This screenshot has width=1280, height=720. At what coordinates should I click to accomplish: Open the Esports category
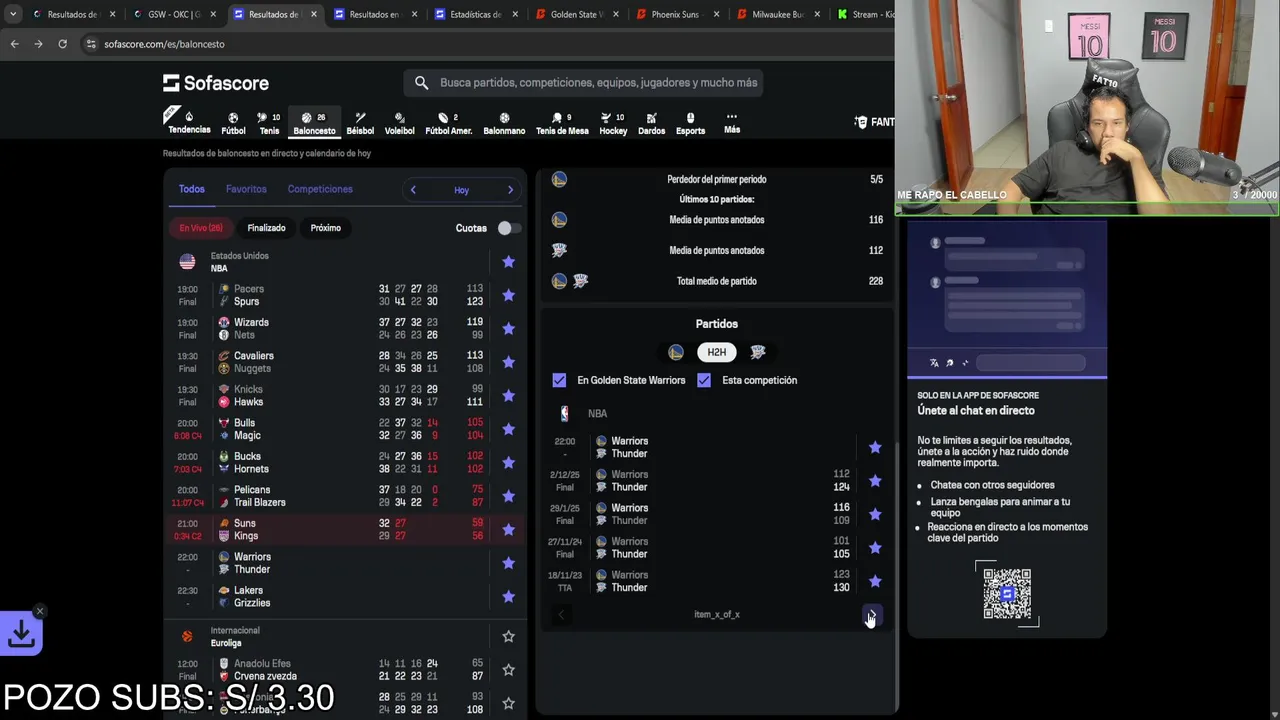click(x=690, y=123)
